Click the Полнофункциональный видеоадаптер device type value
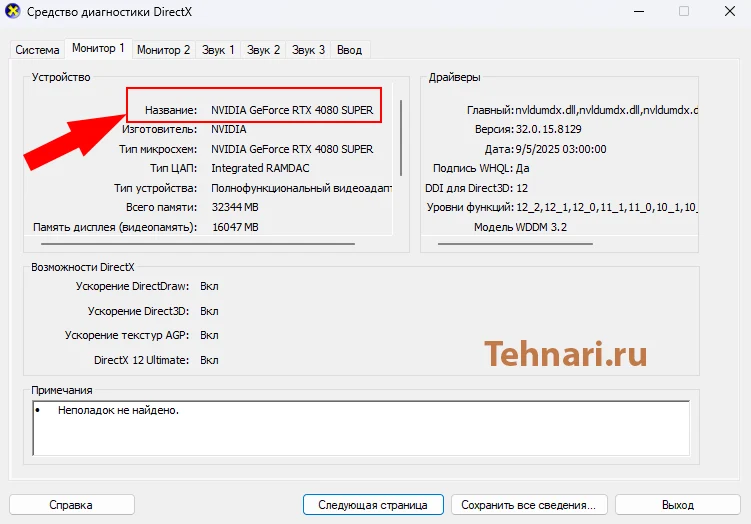This screenshot has height=524, width=751. [301, 188]
